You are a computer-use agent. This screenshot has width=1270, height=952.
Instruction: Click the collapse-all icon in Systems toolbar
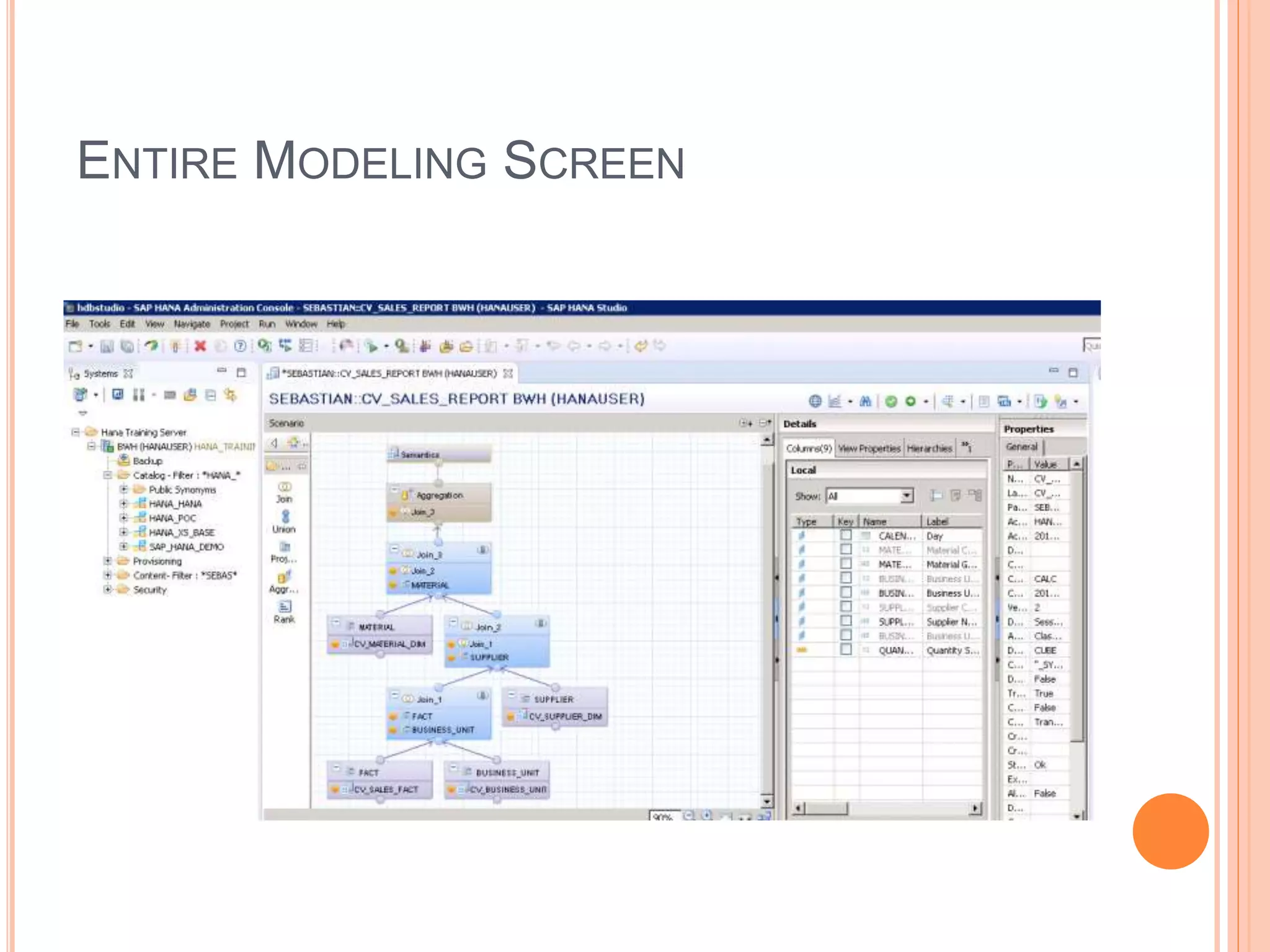[x=211, y=394]
